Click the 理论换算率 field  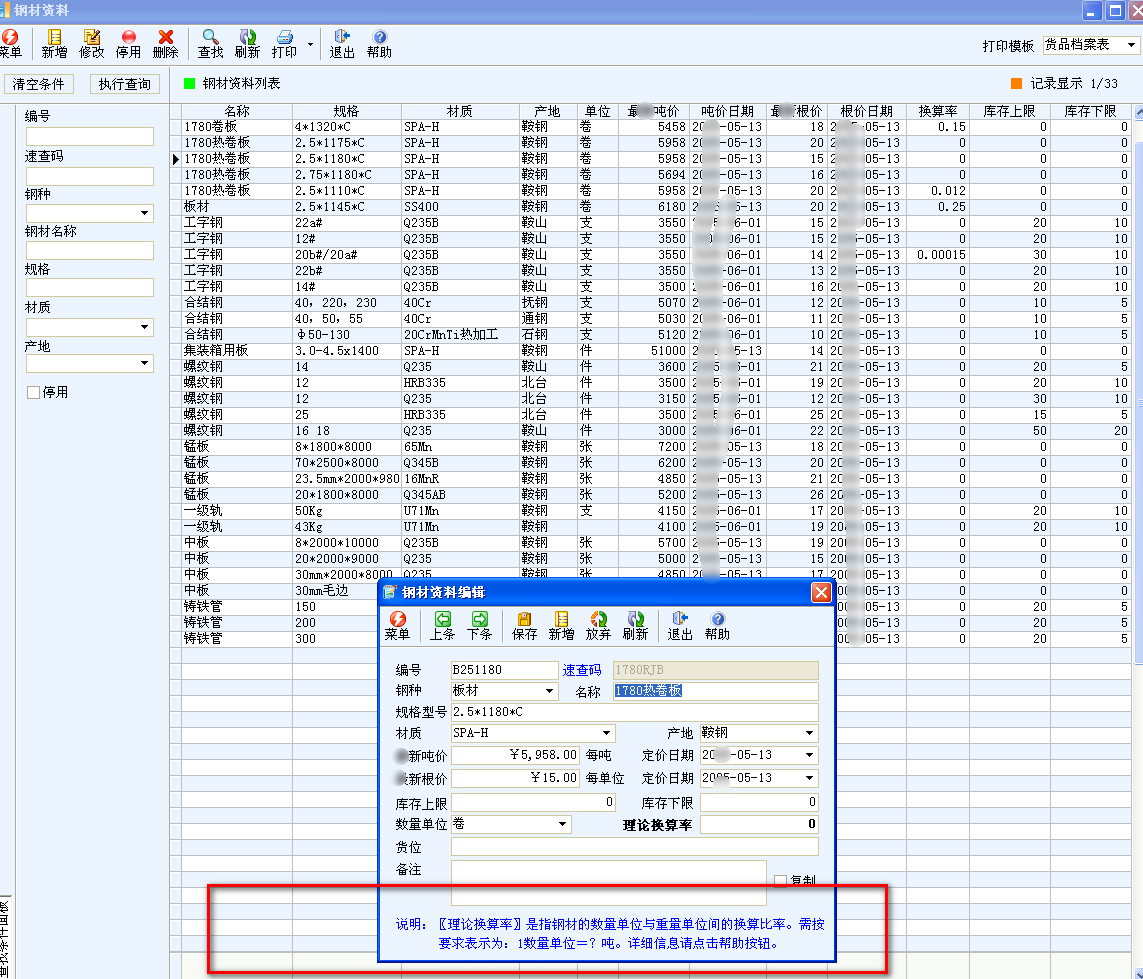point(759,824)
